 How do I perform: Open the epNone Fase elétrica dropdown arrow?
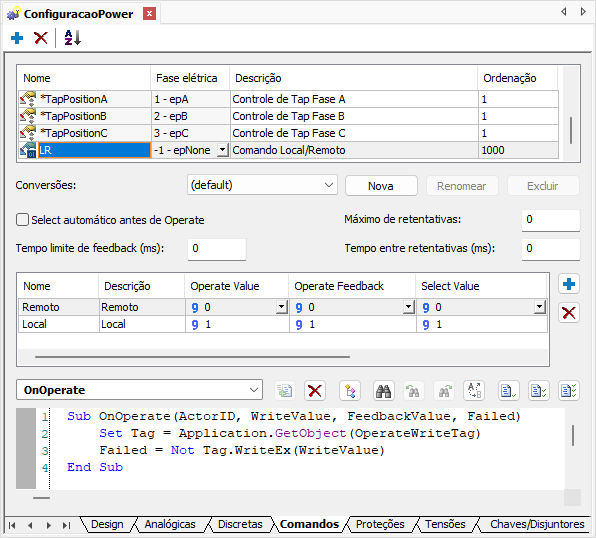pyautogui.click(x=223, y=150)
